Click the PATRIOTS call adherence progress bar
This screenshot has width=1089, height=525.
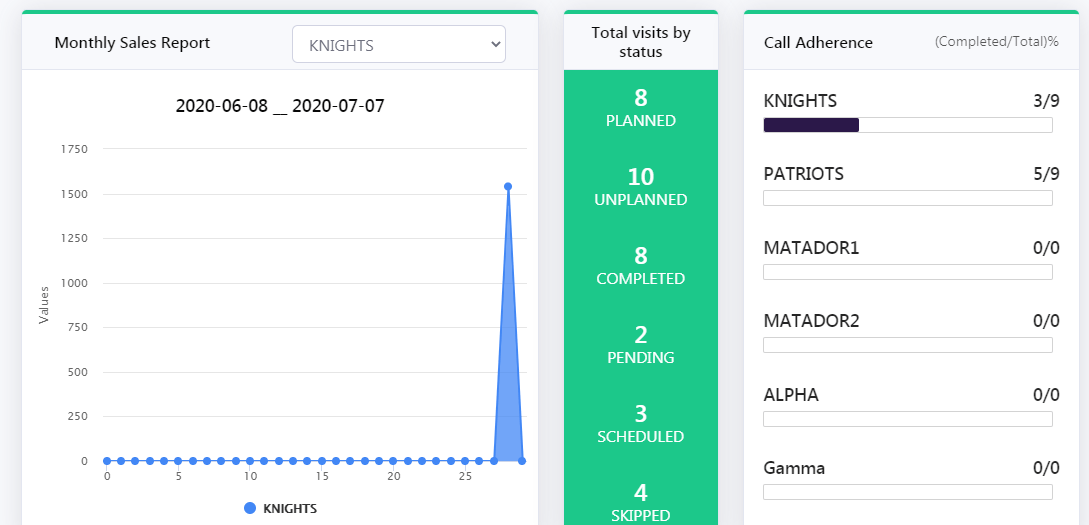click(907, 198)
